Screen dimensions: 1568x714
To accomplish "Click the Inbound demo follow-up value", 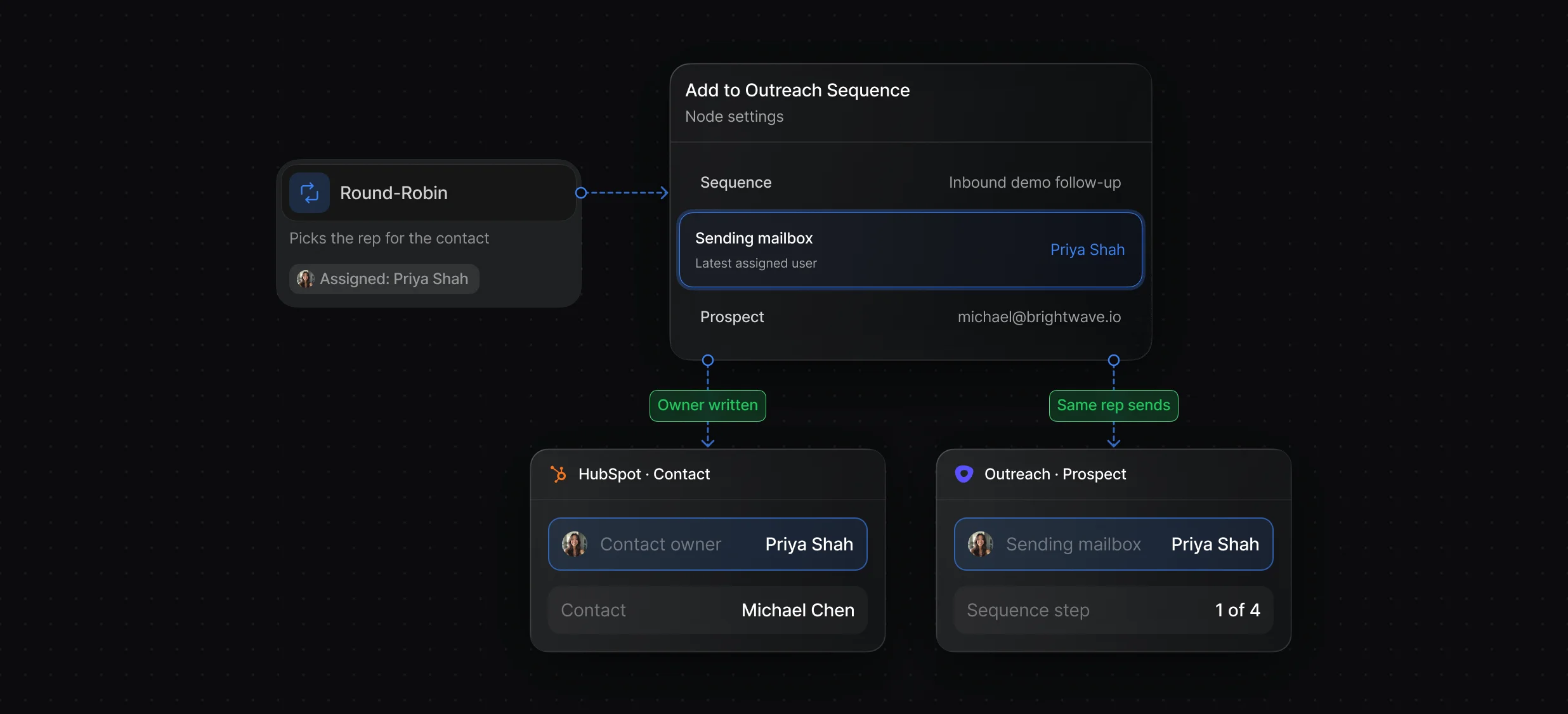I will [1035, 183].
